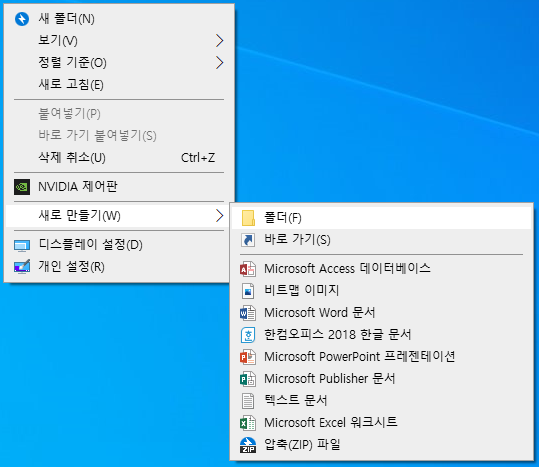This screenshot has width=539, height=467.
Task: Click the Microsoft Access database icon
Action: [x=248, y=269]
